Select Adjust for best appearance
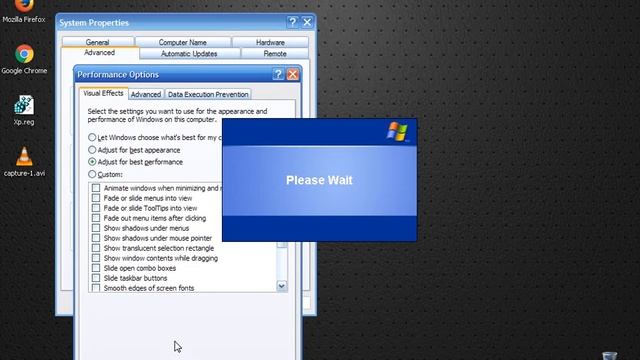Image resolution: width=640 pixels, height=360 pixels. [92, 150]
